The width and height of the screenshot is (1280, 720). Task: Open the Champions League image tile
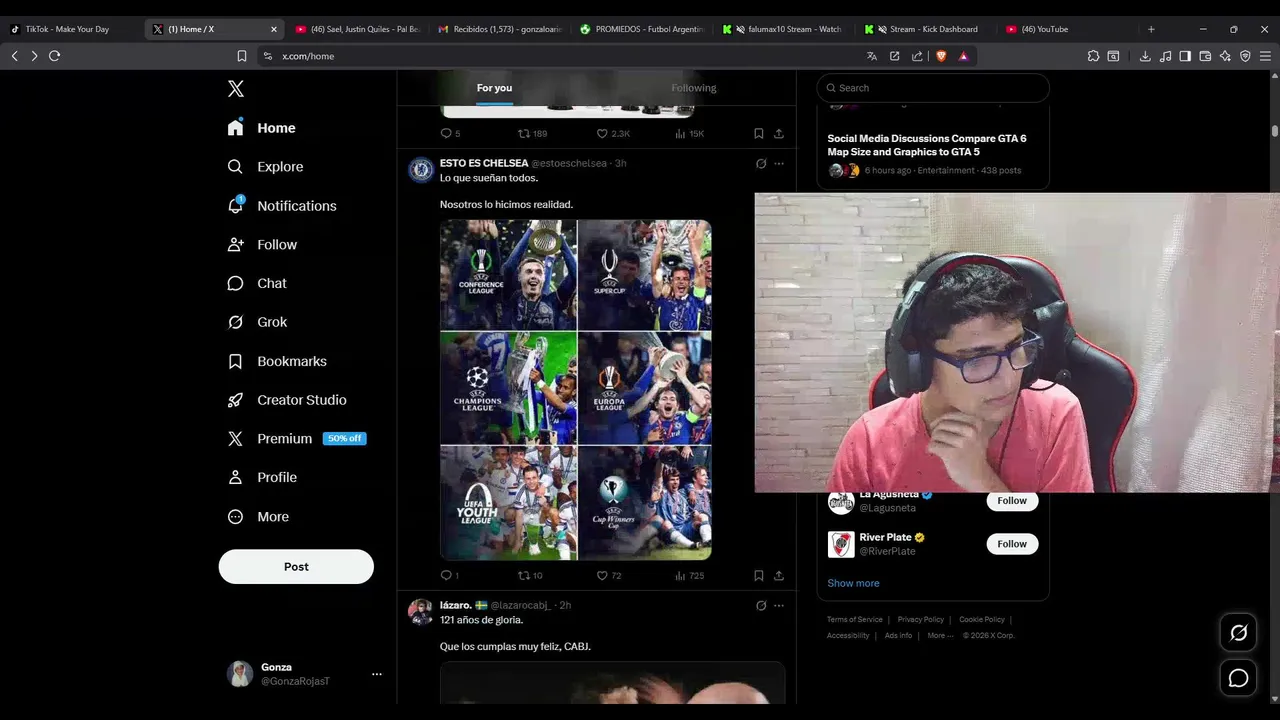tap(508, 388)
